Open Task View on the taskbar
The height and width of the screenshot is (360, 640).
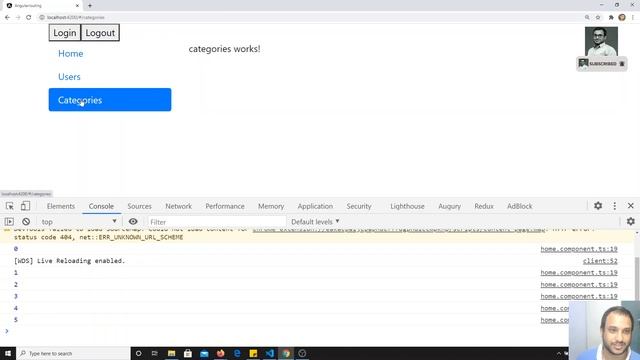pos(155,353)
